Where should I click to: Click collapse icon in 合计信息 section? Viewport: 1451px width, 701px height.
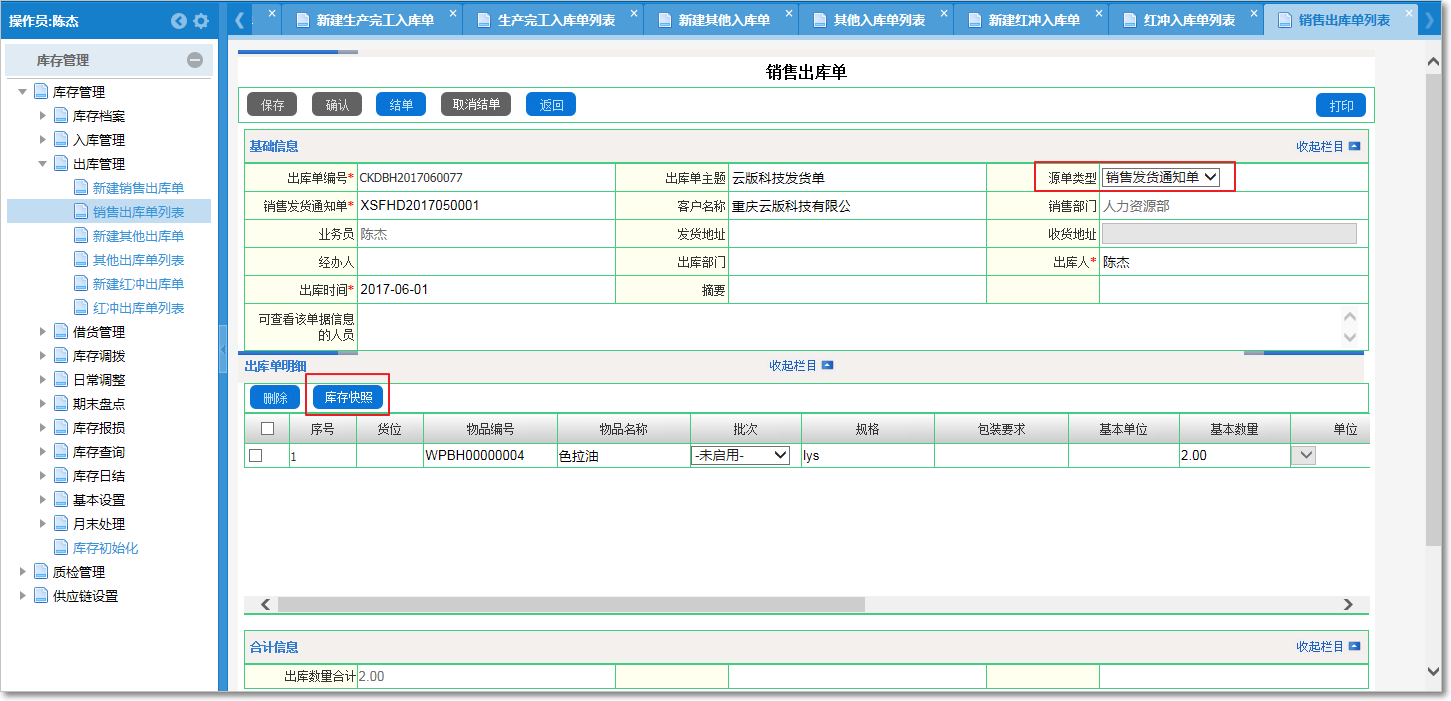[1354, 647]
